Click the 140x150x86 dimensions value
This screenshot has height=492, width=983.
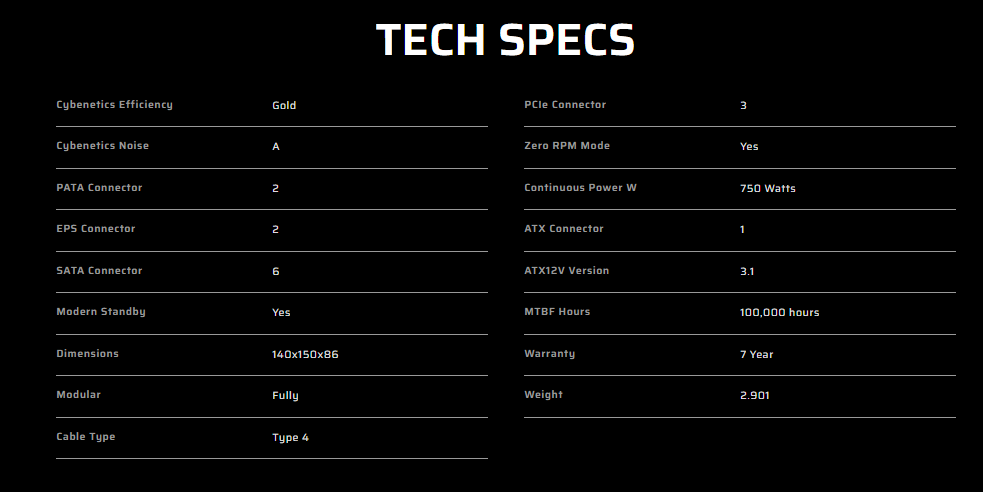[x=305, y=354]
